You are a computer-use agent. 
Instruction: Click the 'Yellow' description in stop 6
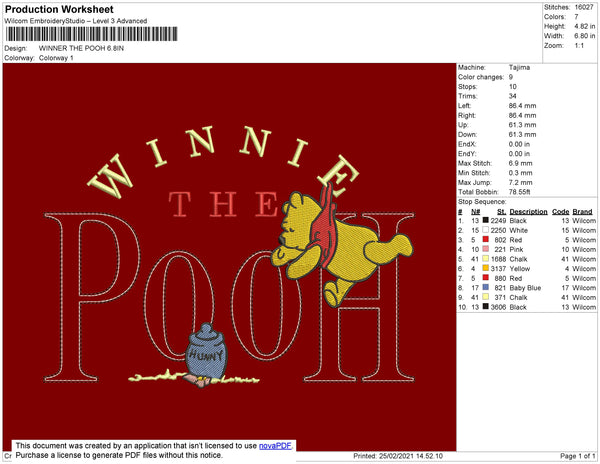[x=520, y=269]
